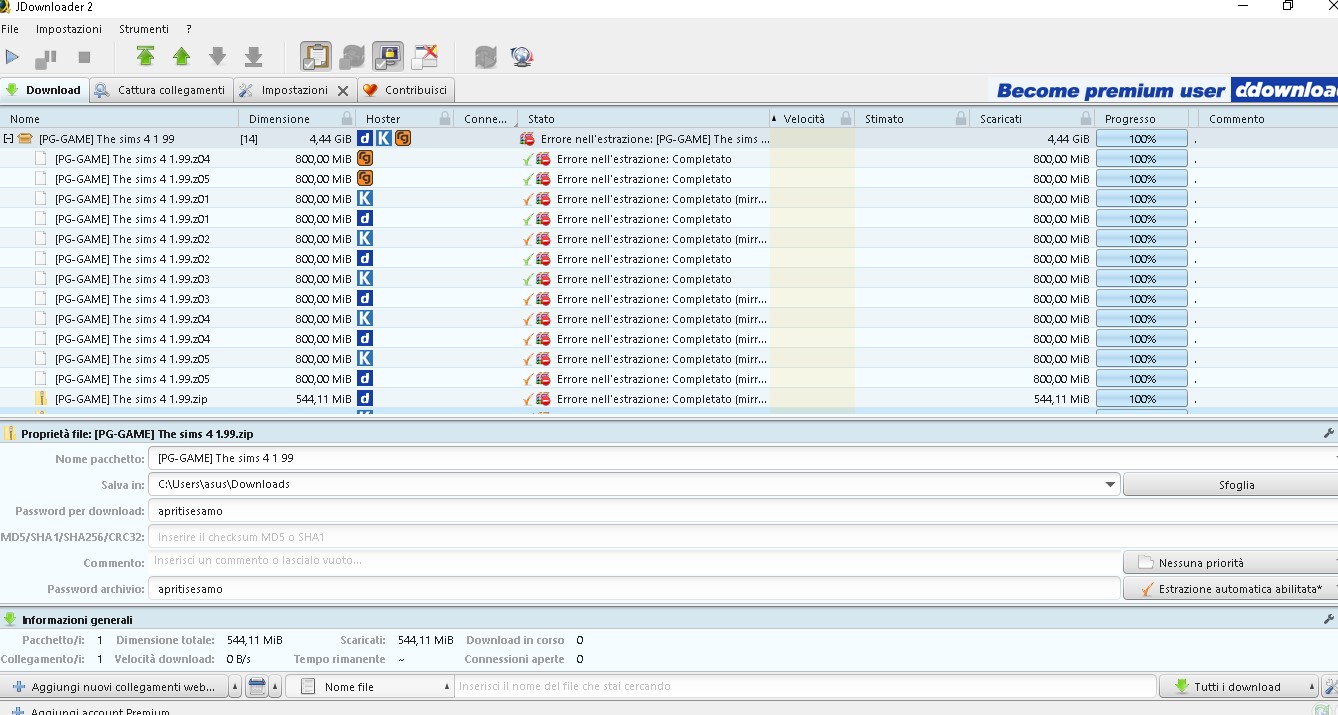Sort by Stato column header
This screenshot has width=1338, height=715.
coord(644,119)
